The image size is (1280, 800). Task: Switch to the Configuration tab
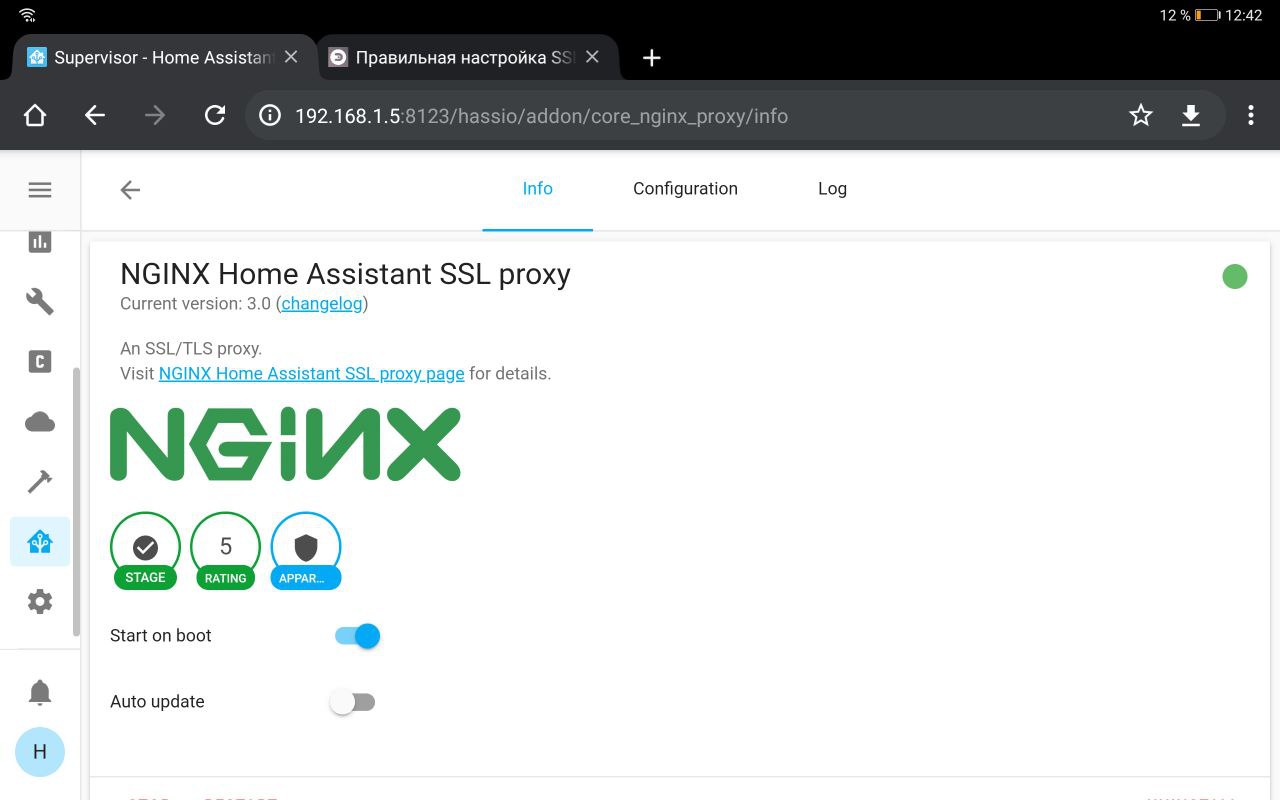pyautogui.click(x=685, y=189)
